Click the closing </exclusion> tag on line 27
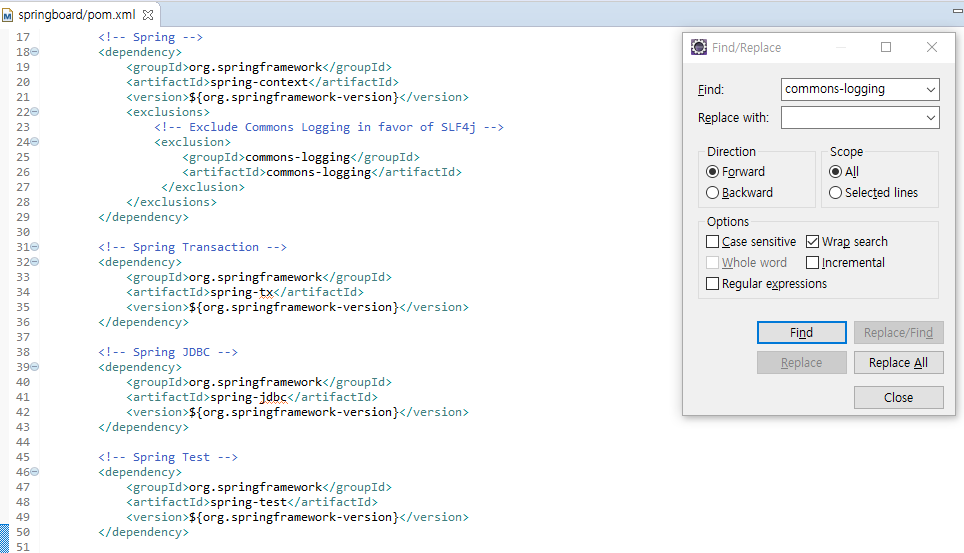This screenshot has width=964, height=553. pos(203,187)
